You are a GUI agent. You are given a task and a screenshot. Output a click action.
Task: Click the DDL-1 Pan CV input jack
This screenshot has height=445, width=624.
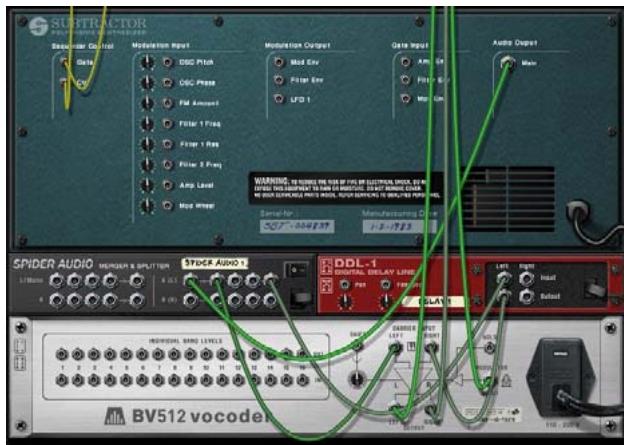click(x=345, y=284)
